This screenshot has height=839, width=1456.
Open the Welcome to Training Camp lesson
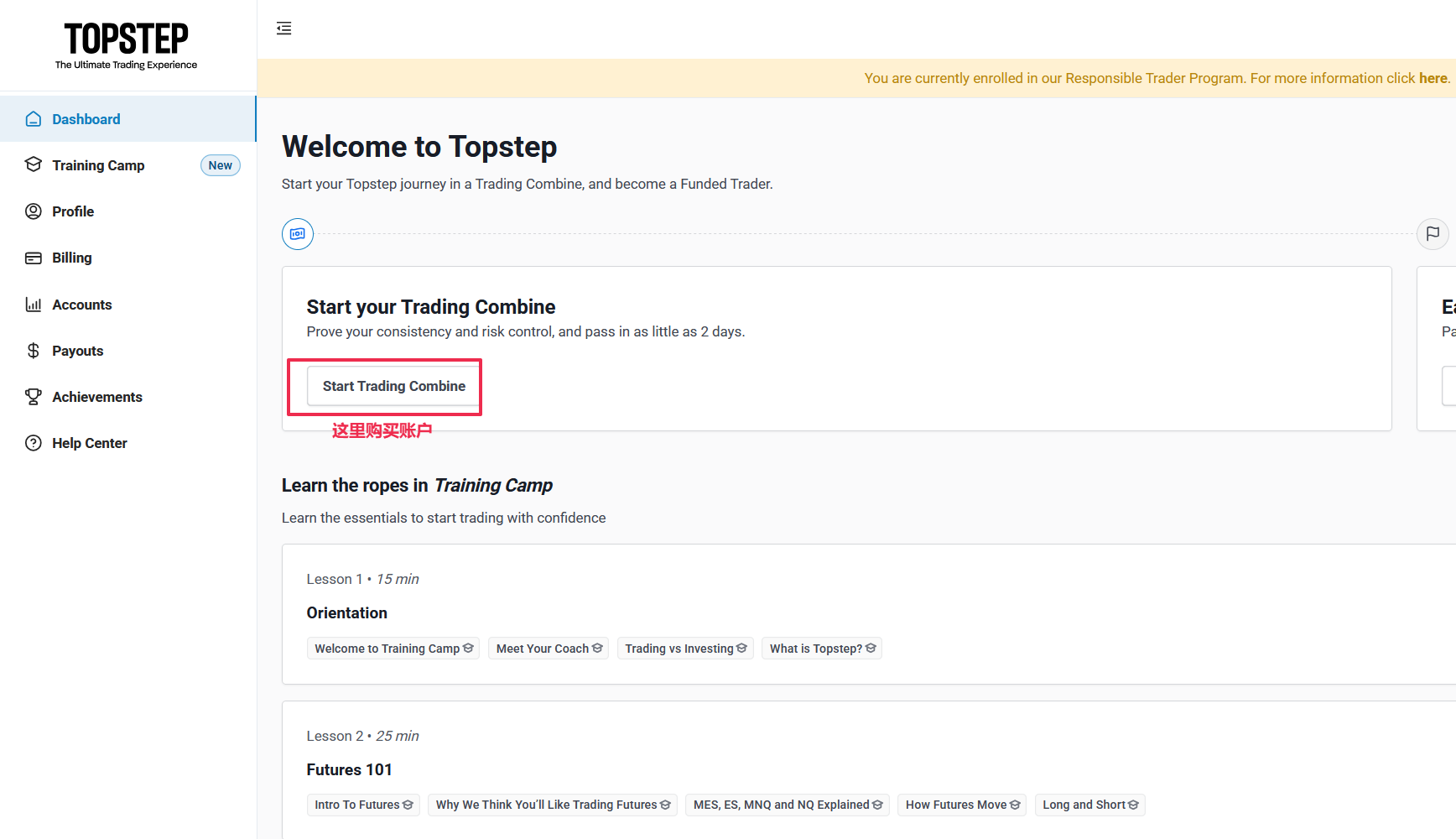(393, 649)
